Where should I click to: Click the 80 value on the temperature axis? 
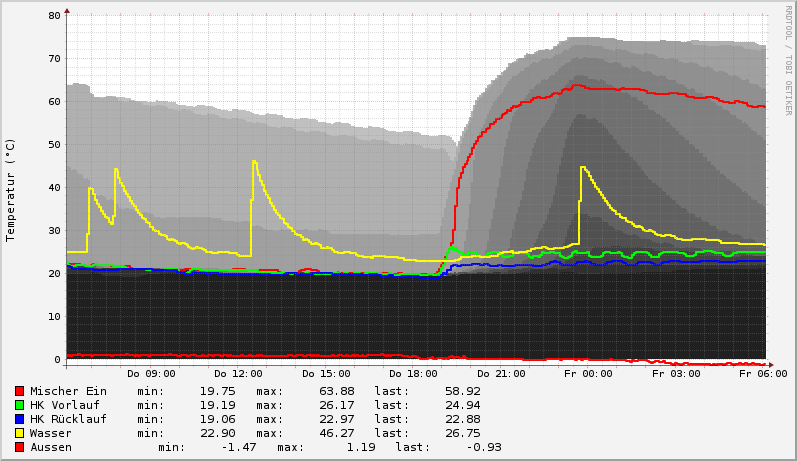(53, 16)
